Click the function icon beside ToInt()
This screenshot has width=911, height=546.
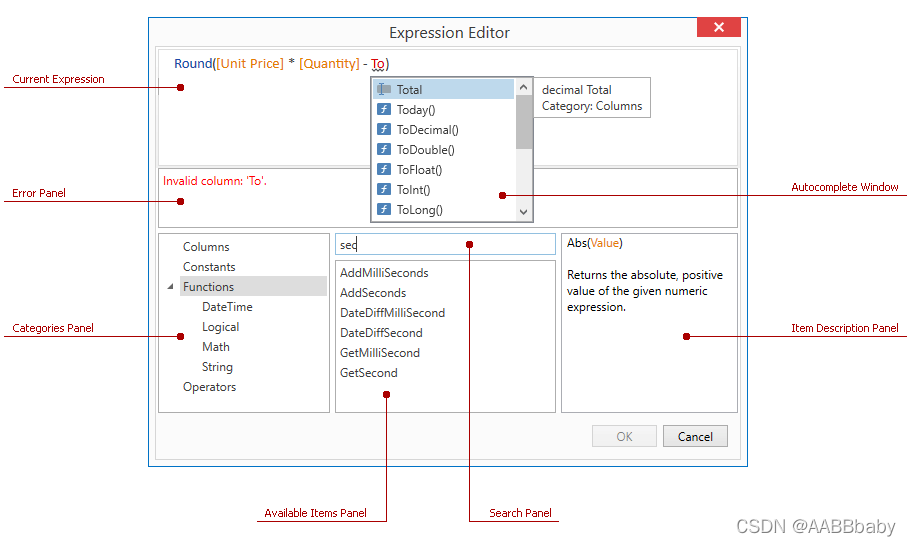point(384,189)
